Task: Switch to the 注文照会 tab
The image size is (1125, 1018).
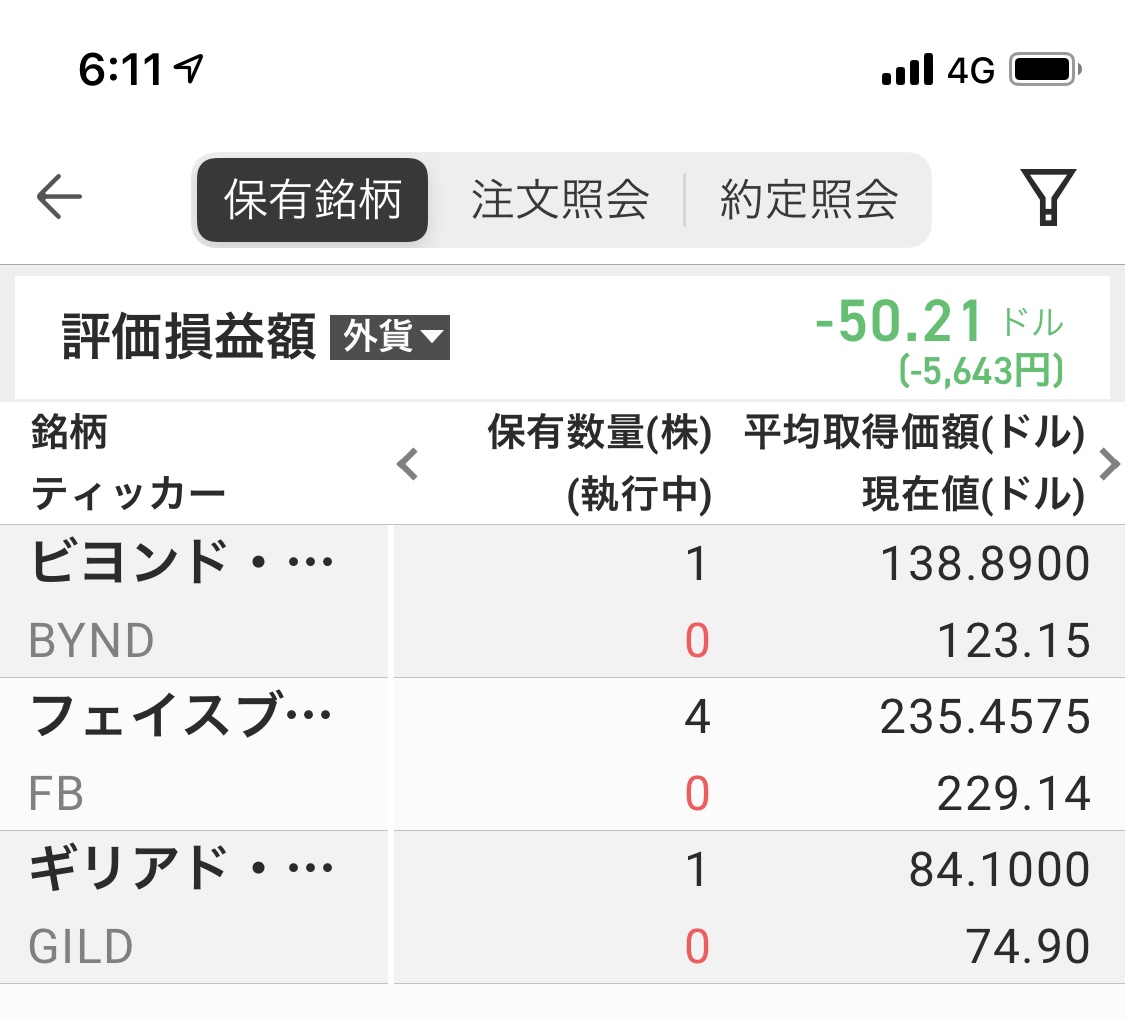Action: 560,199
